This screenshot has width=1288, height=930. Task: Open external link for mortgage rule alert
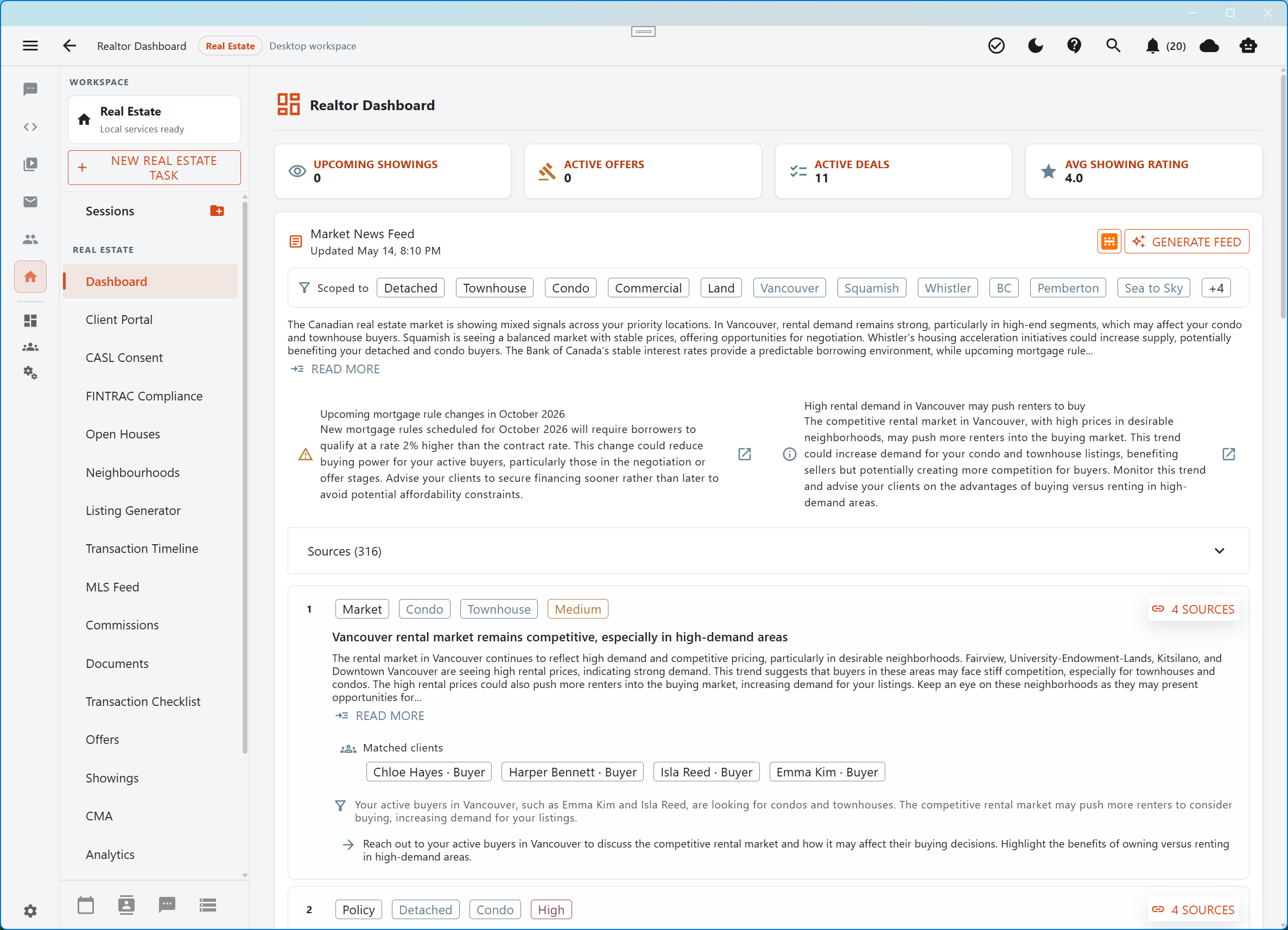tap(744, 454)
